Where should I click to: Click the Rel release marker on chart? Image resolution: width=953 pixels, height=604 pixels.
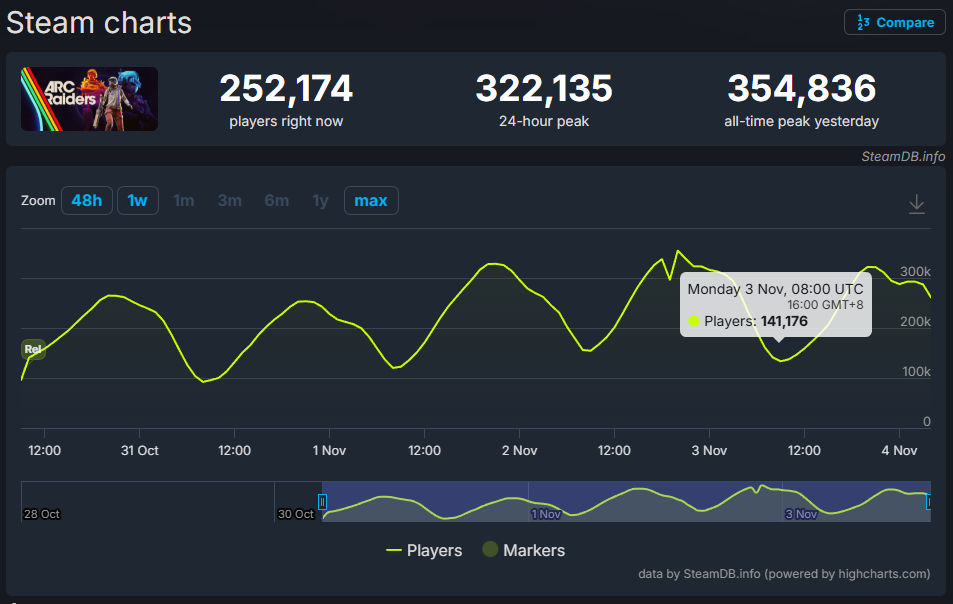click(x=33, y=350)
